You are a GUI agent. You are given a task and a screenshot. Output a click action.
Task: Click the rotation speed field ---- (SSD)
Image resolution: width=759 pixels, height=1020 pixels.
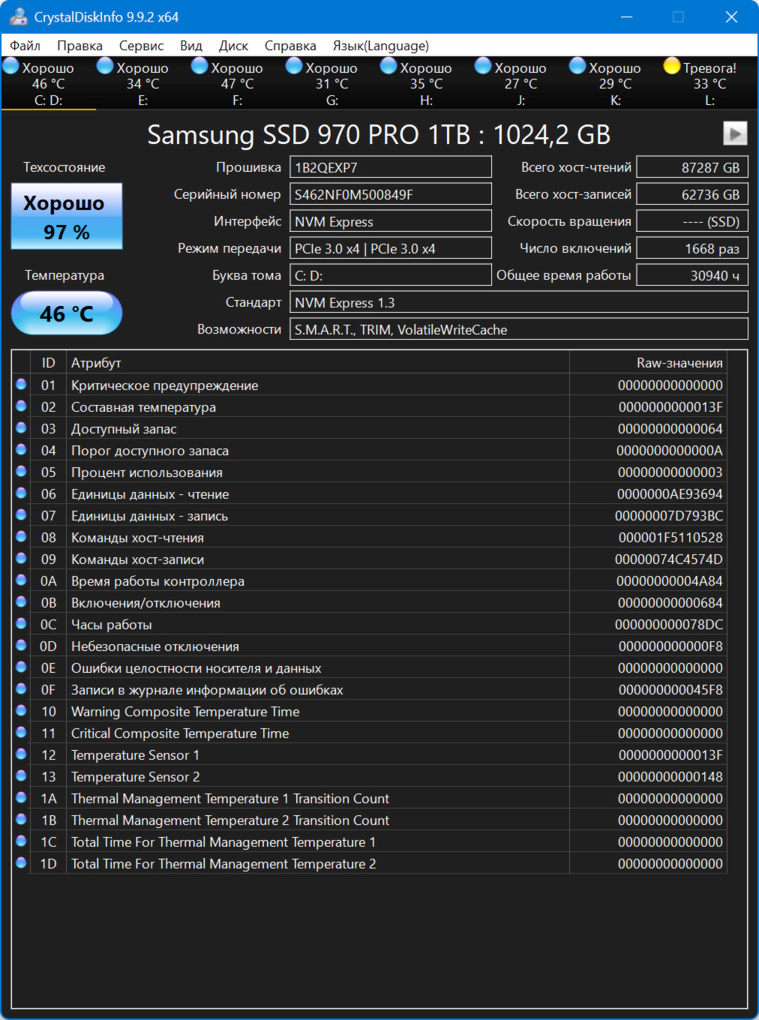[x=692, y=221]
